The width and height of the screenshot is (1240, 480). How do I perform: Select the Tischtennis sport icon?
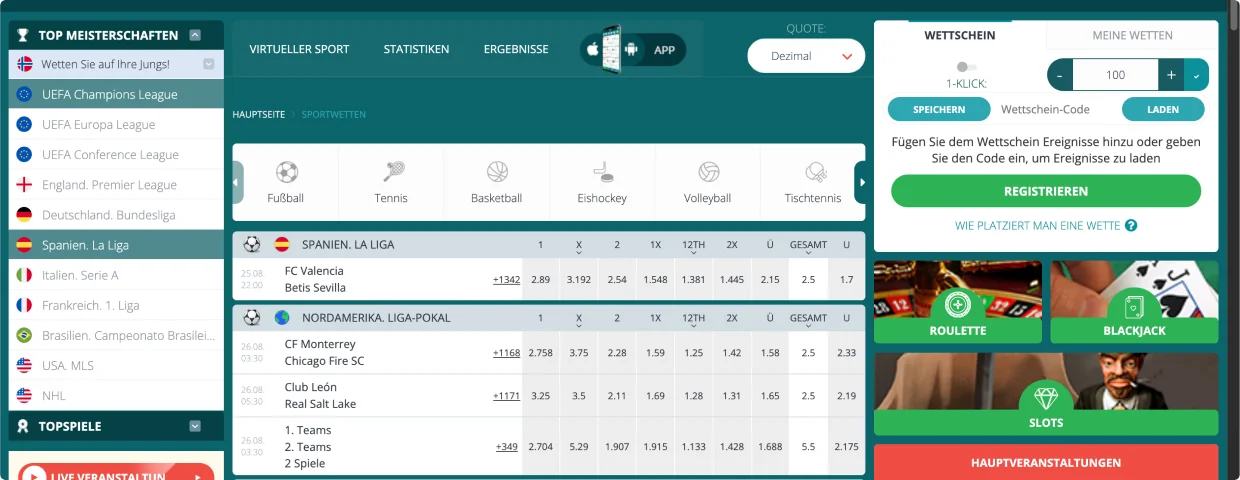coord(814,172)
